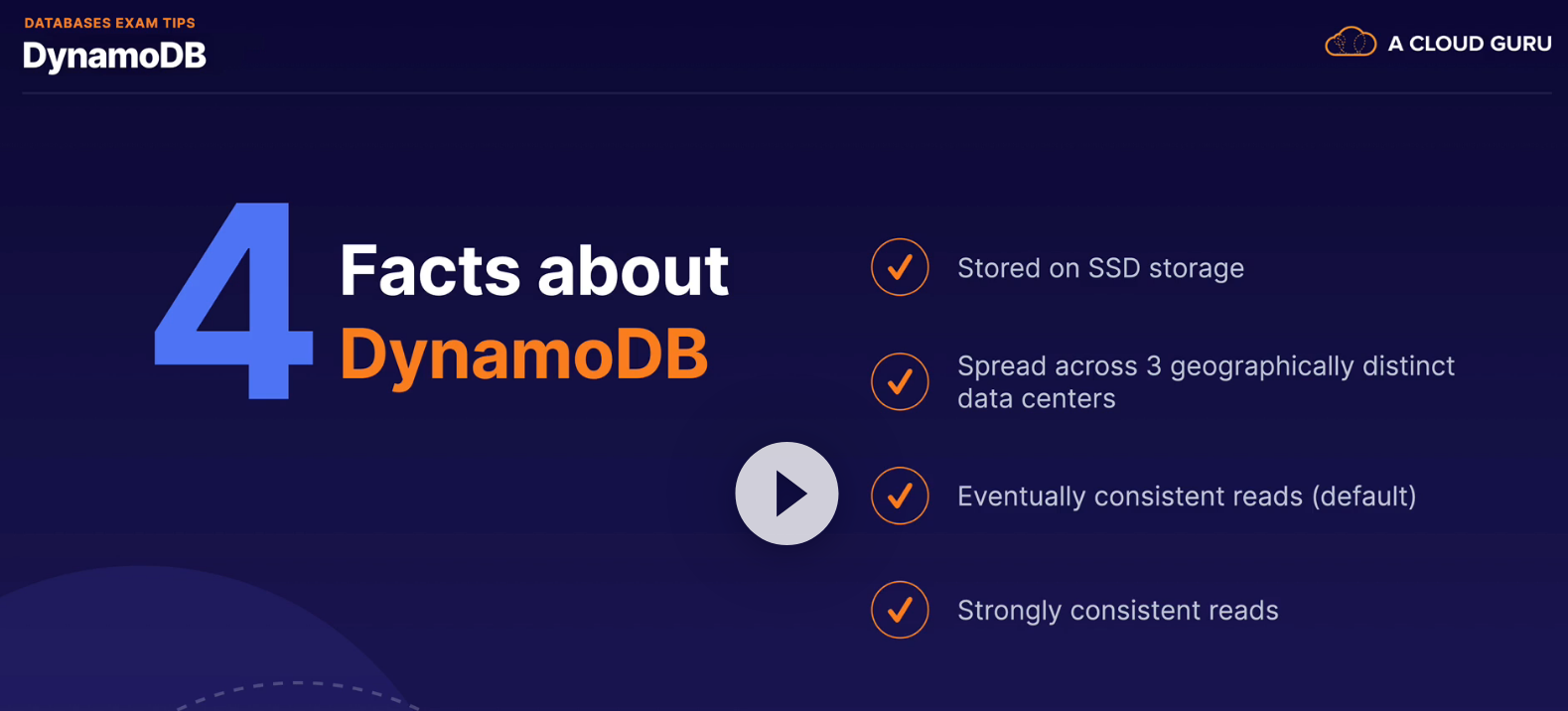This screenshot has width=1568, height=711.
Task: Click checkmark beside Eventually consistent reads
Action: [900, 496]
